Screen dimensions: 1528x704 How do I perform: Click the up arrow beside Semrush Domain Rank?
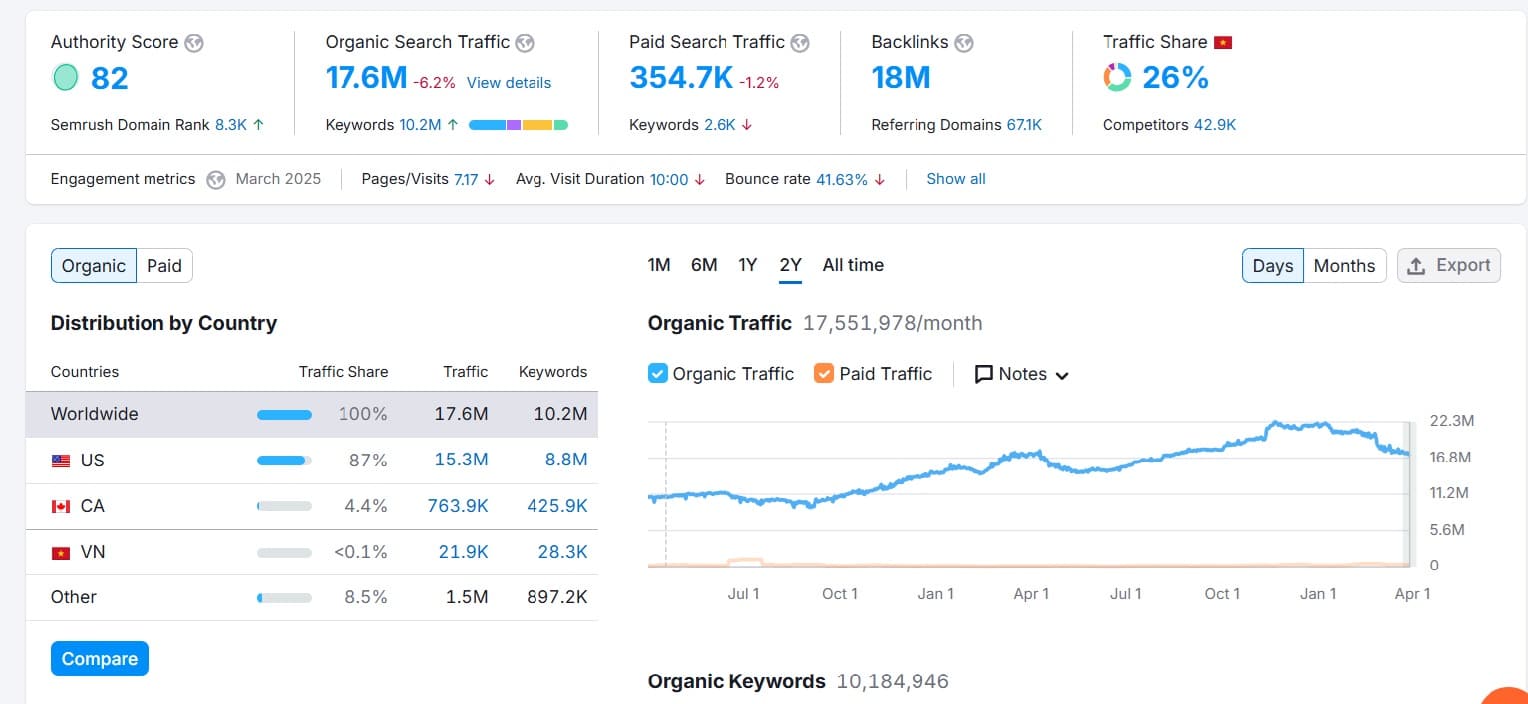[x=259, y=125]
